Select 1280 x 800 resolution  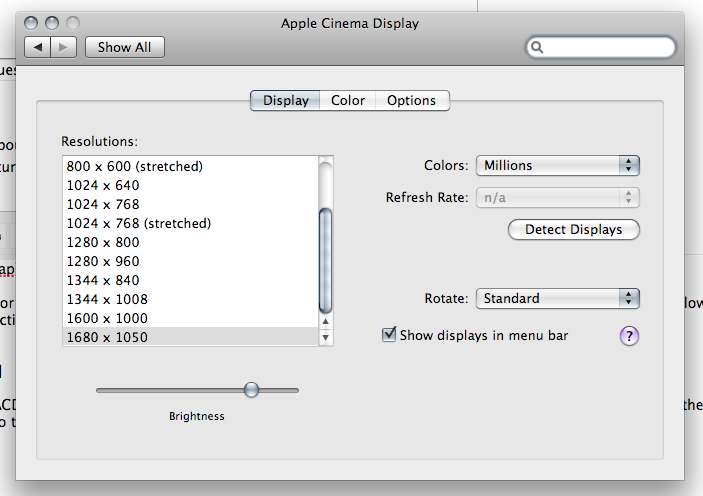click(x=191, y=242)
